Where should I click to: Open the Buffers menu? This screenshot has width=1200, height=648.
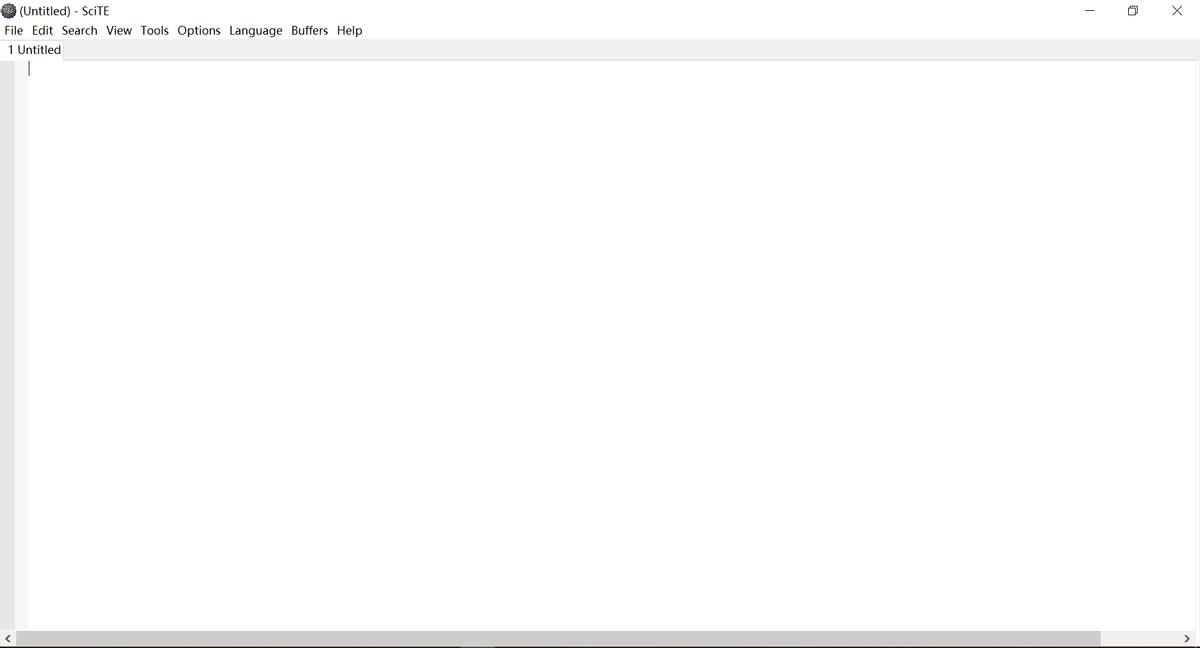(x=309, y=30)
